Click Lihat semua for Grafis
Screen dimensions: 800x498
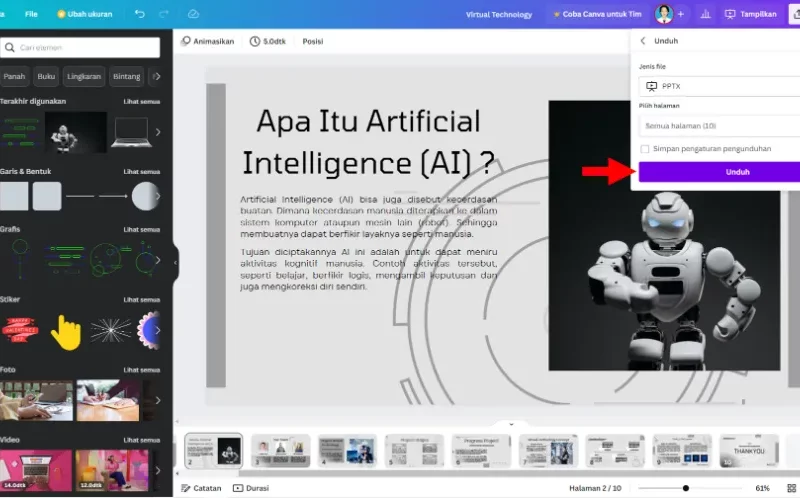[141, 230]
